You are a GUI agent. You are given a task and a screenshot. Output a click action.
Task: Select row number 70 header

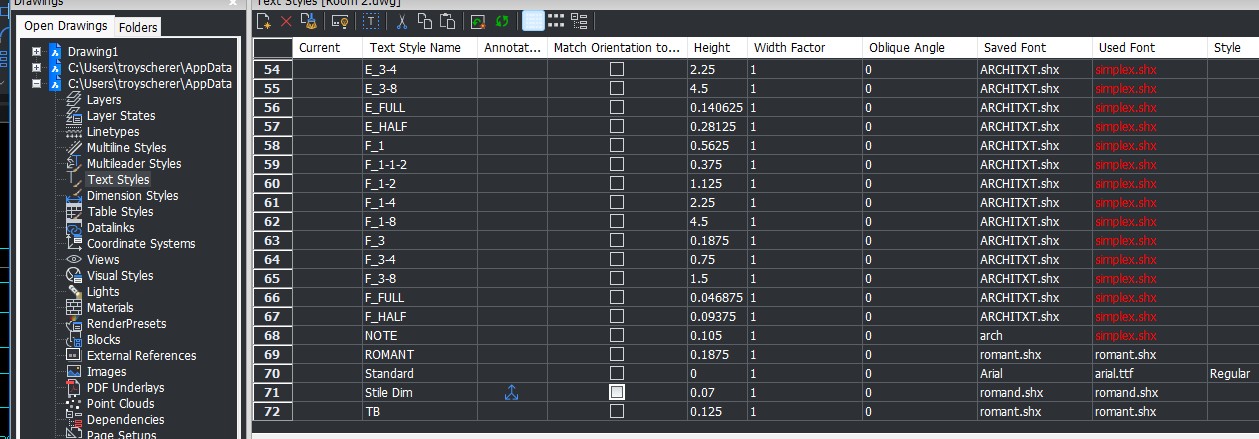click(x=272, y=375)
